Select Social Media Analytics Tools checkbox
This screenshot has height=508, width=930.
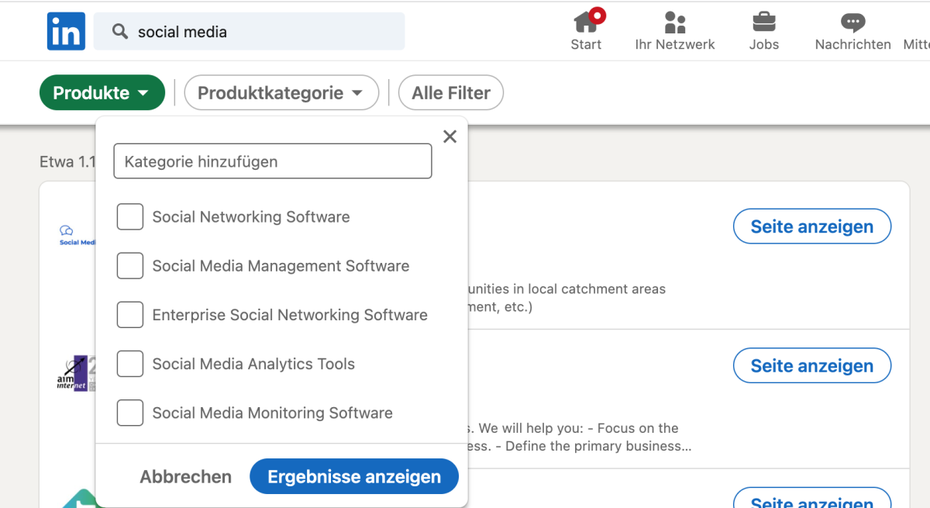(x=130, y=364)
